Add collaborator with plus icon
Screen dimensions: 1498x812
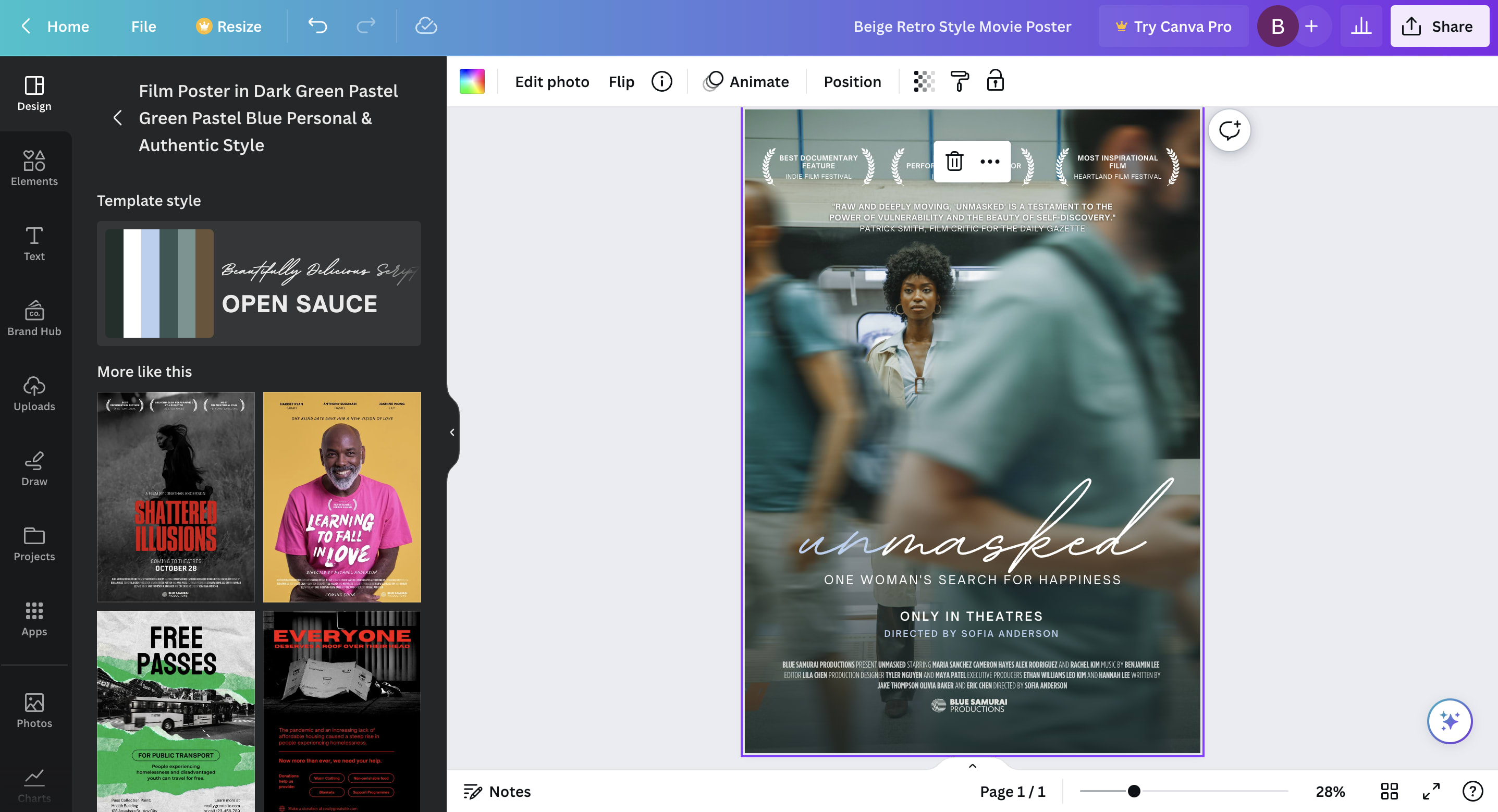click(1311, 26)
